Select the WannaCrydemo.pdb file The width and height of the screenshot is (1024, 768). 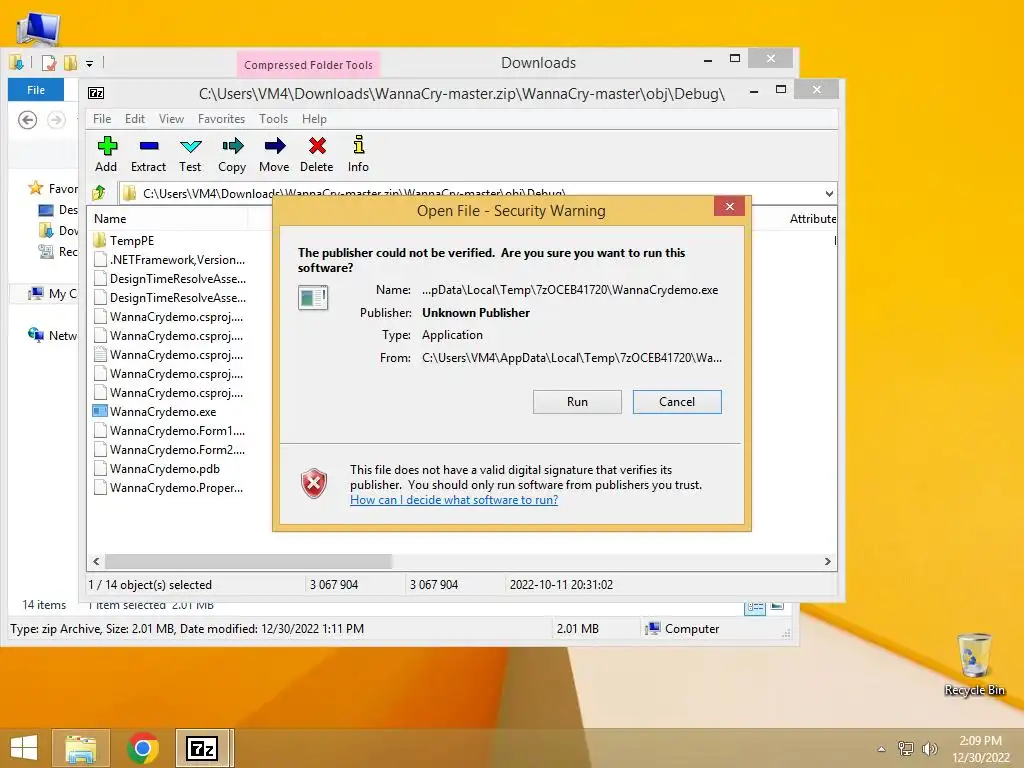(157, 469)
